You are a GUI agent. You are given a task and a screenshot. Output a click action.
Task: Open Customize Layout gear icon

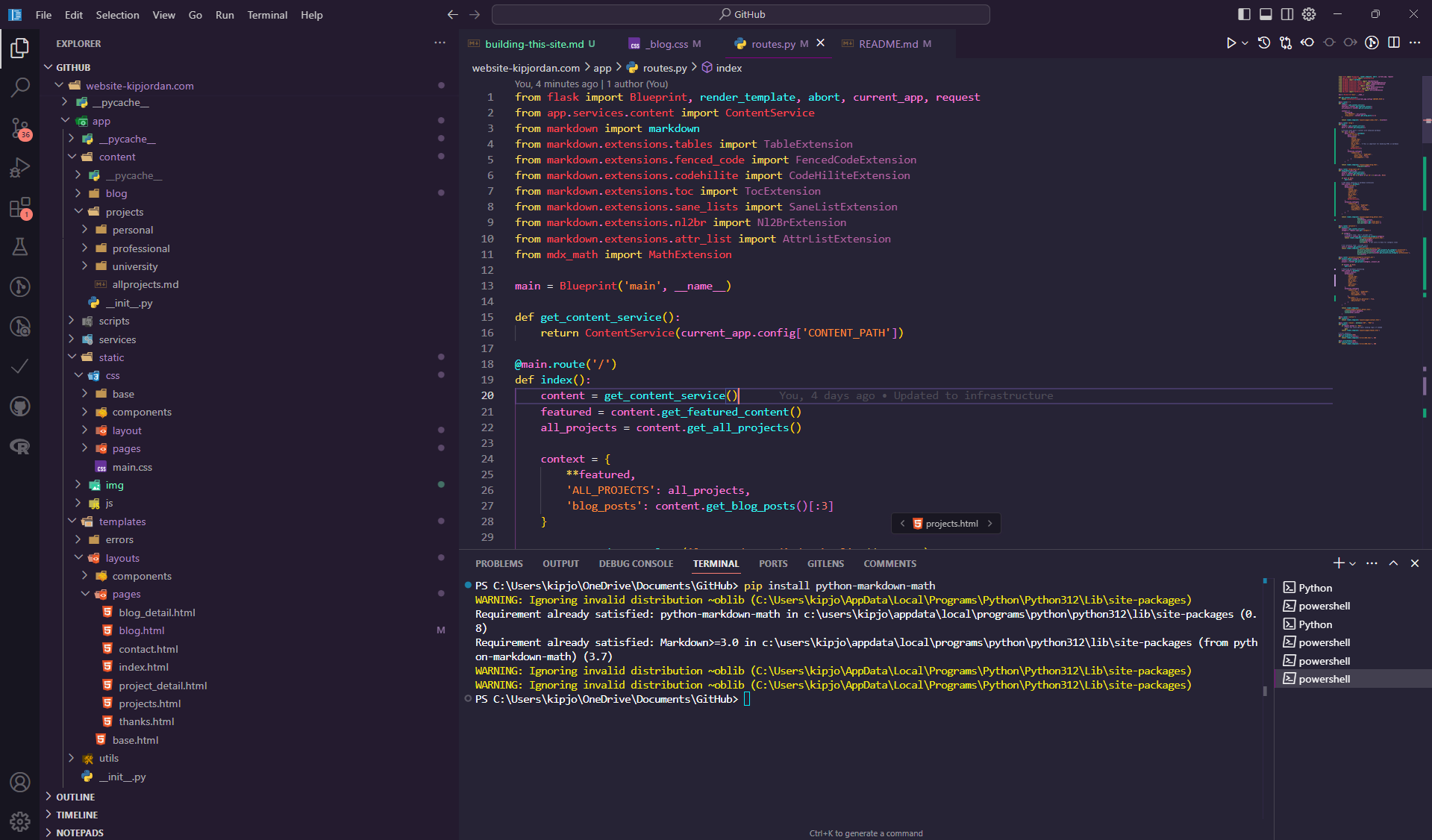[1309, 14]
